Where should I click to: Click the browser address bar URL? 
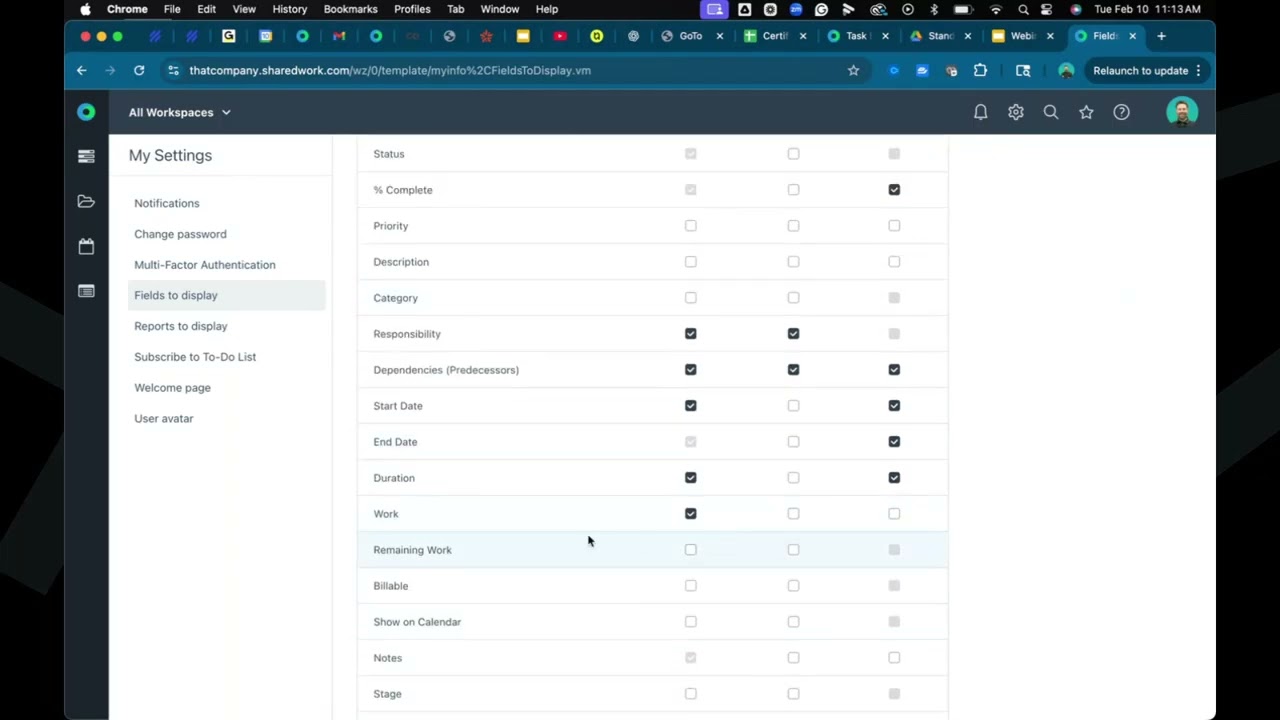pos(390,70)
